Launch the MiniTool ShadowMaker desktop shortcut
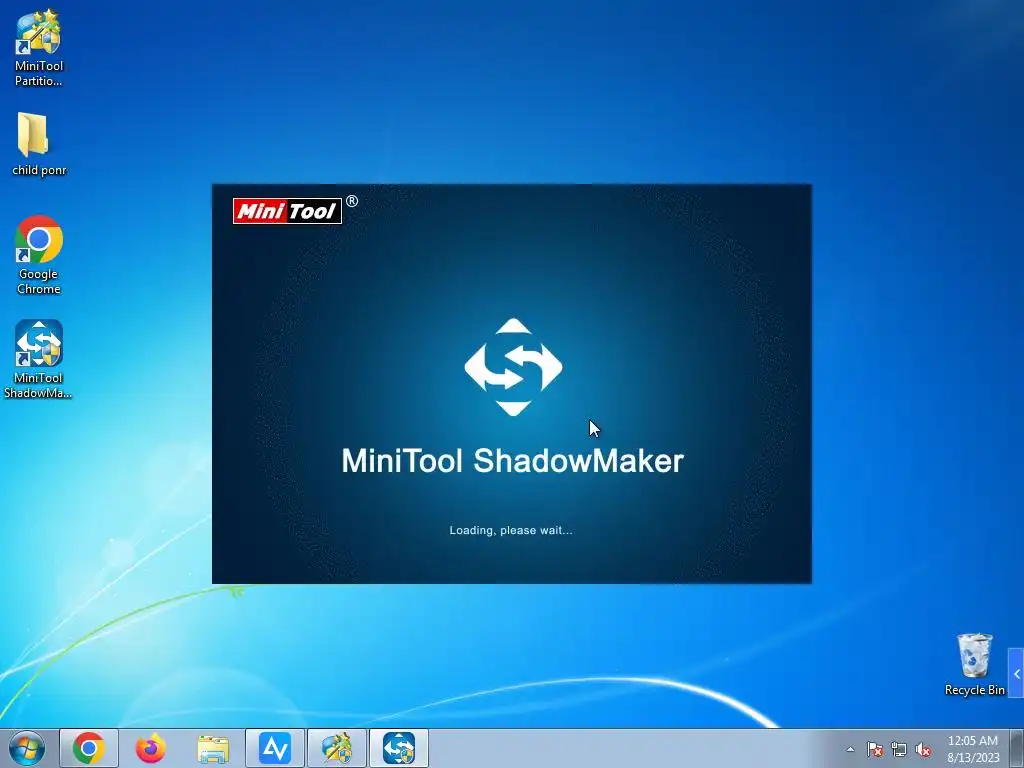The width and height of the screenshot is (1024, 768). click(39, 359)
